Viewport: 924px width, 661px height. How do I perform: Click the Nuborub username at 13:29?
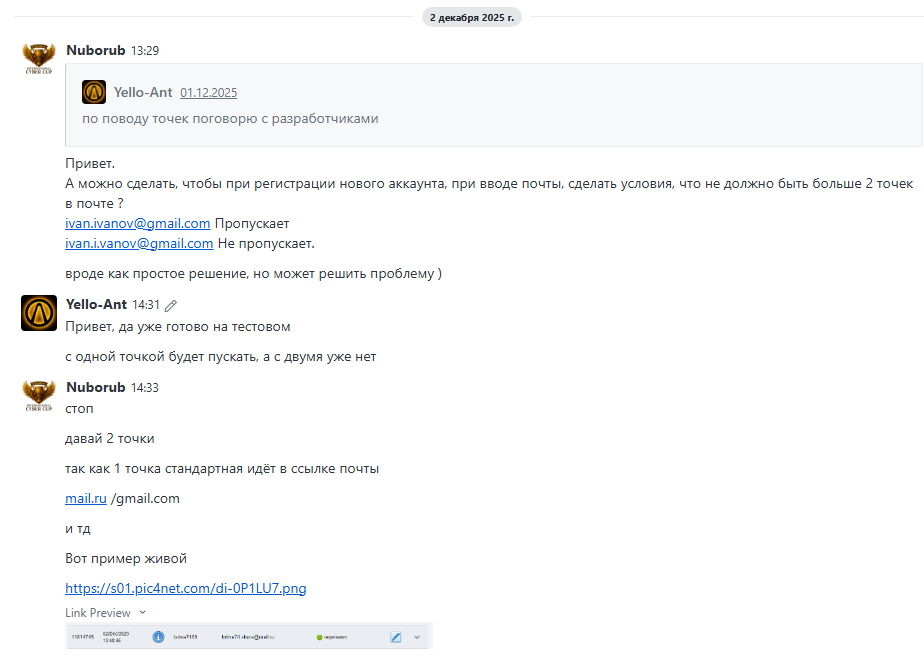pyautogui.click(x=95, y=50)
